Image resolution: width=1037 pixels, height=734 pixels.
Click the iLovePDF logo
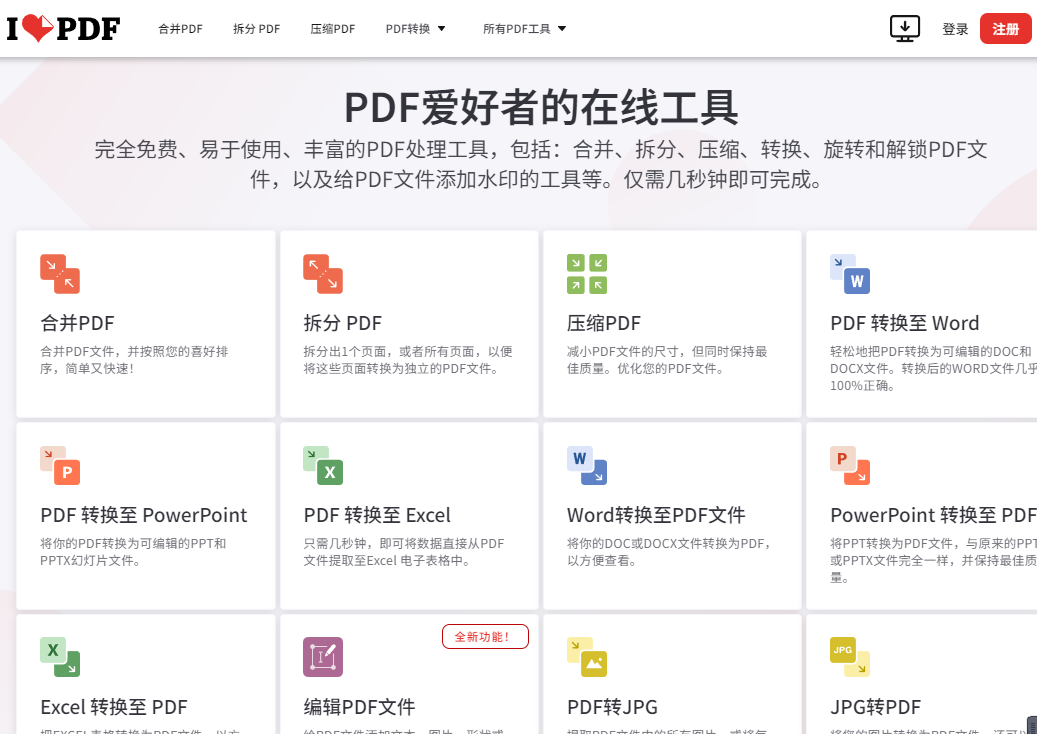tap(63, 28)
